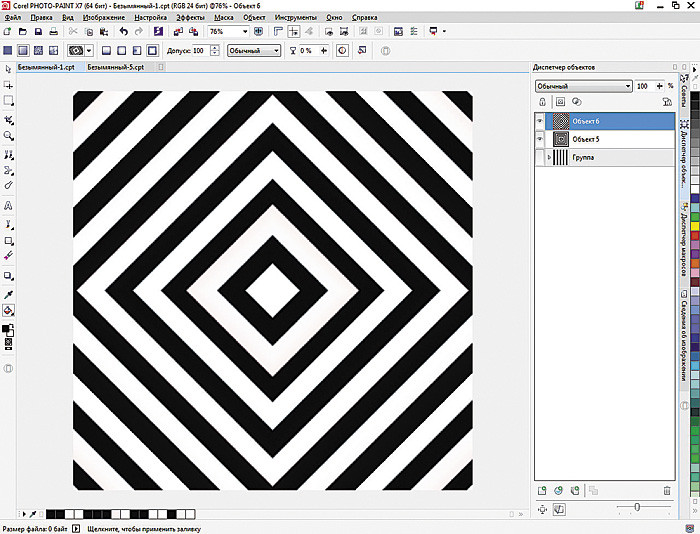Toggle anti-aliasing button in property bar

(342, 50)
